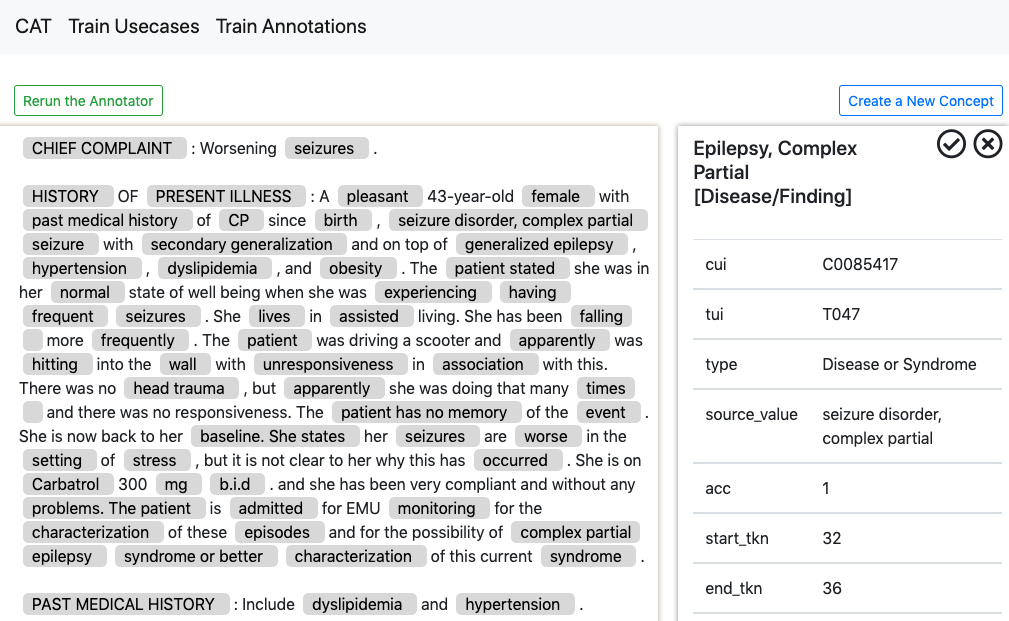The width and height of the screenshot is (1009, 621).
Task: Select the frequent annotation
Action: [x=65, y=317]
